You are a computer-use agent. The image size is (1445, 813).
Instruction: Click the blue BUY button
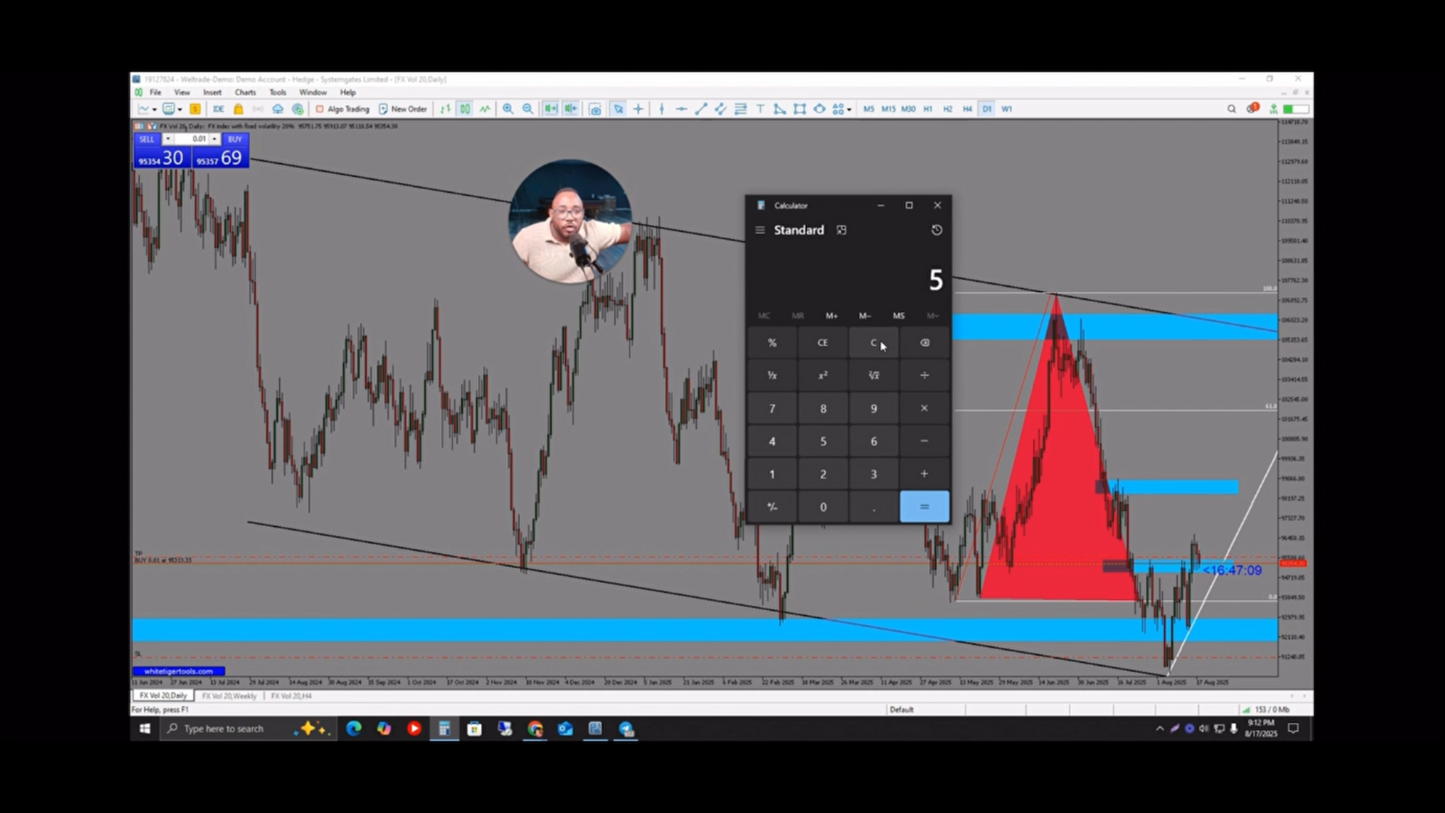[234, 139]
